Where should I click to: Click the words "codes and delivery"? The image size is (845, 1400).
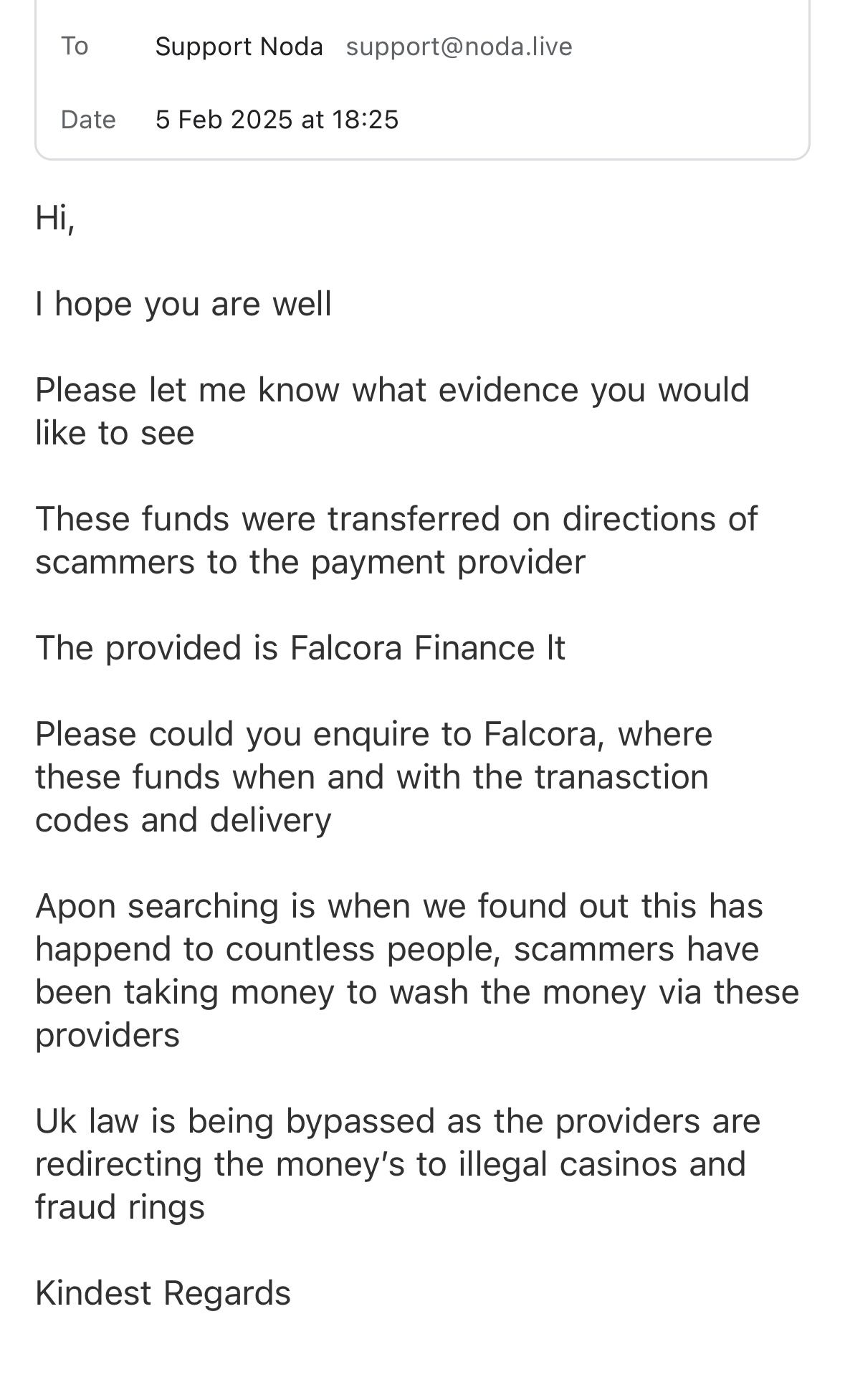coord(183,820)
